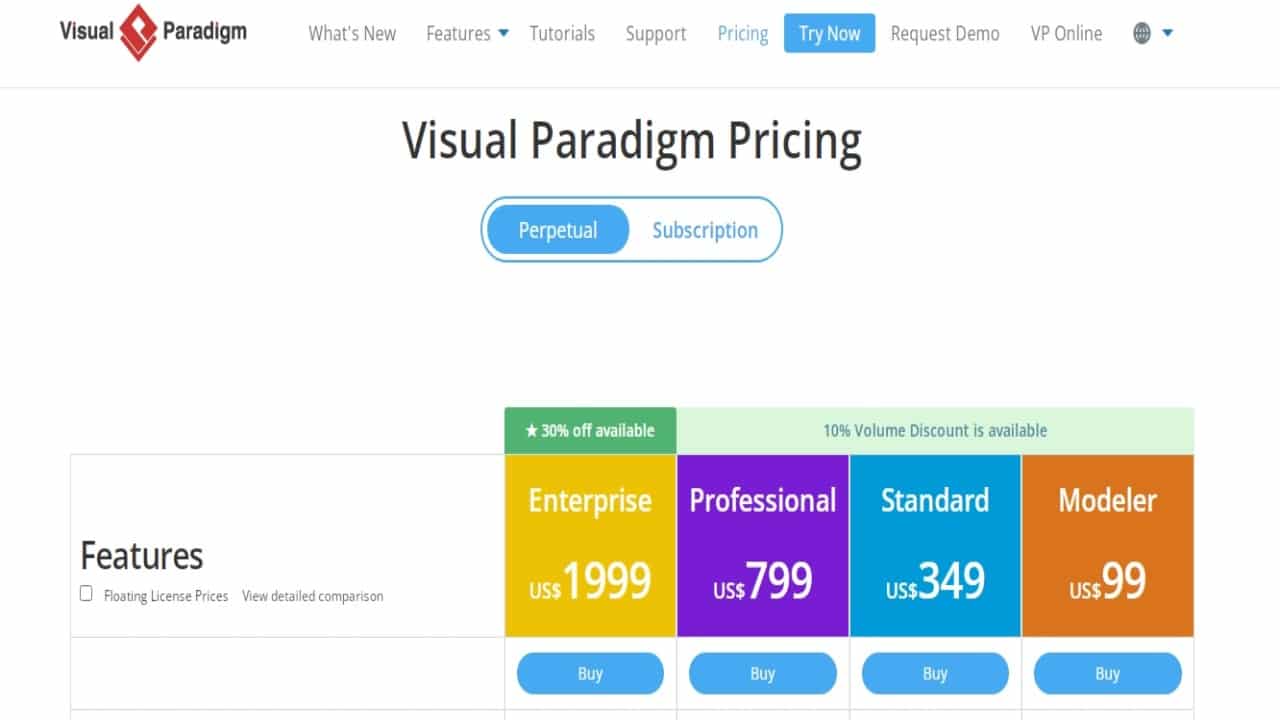
Task: Select the Perpetual pricing option
Action: coord(558,230)
